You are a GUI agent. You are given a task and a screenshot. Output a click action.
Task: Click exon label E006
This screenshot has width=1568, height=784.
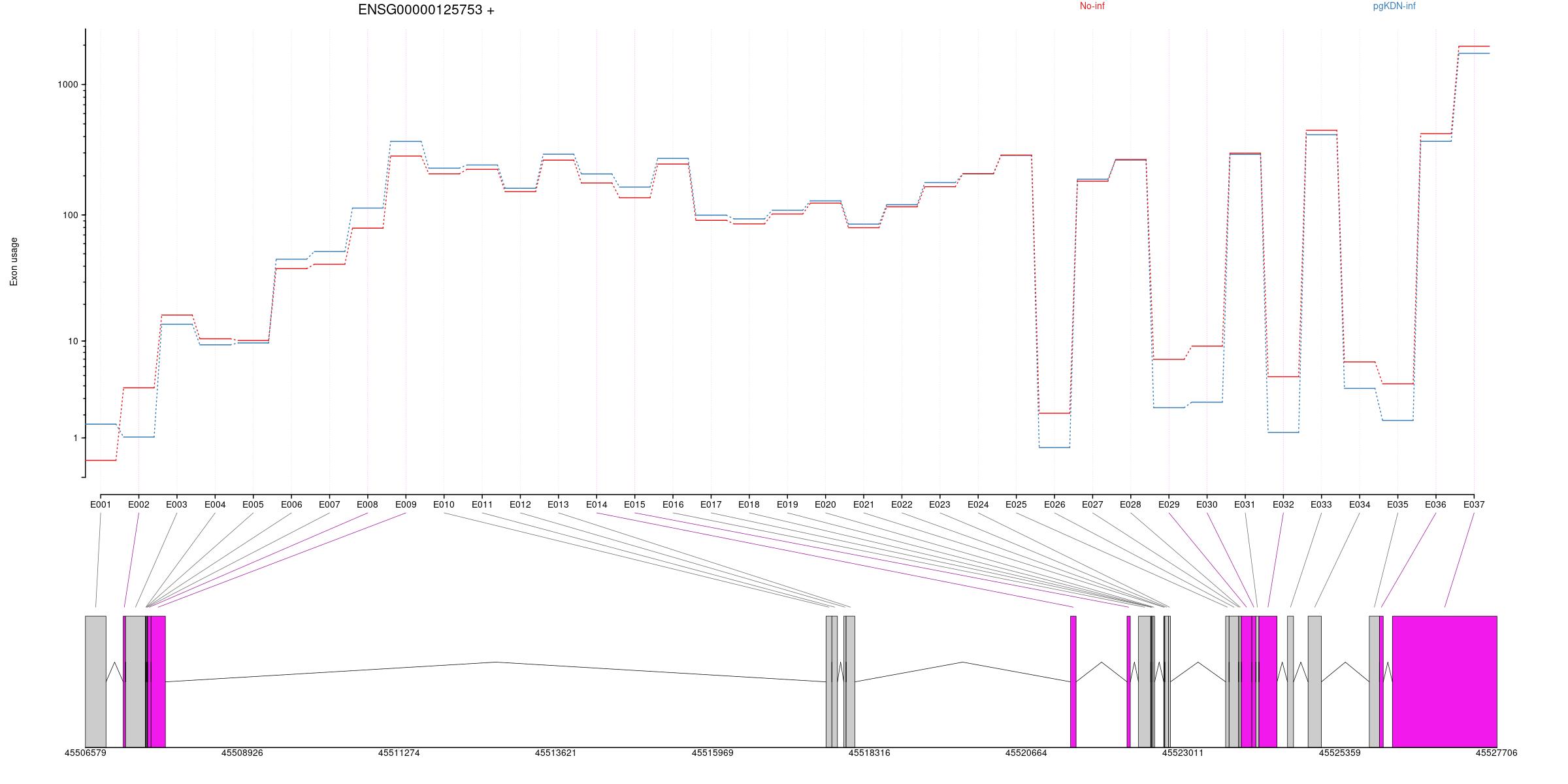[291, 504]
